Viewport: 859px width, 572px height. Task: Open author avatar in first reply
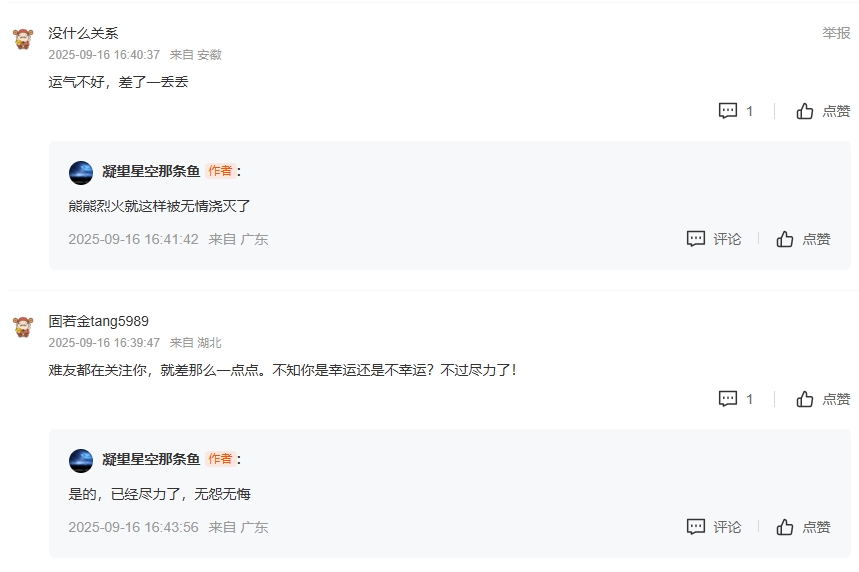81,173
